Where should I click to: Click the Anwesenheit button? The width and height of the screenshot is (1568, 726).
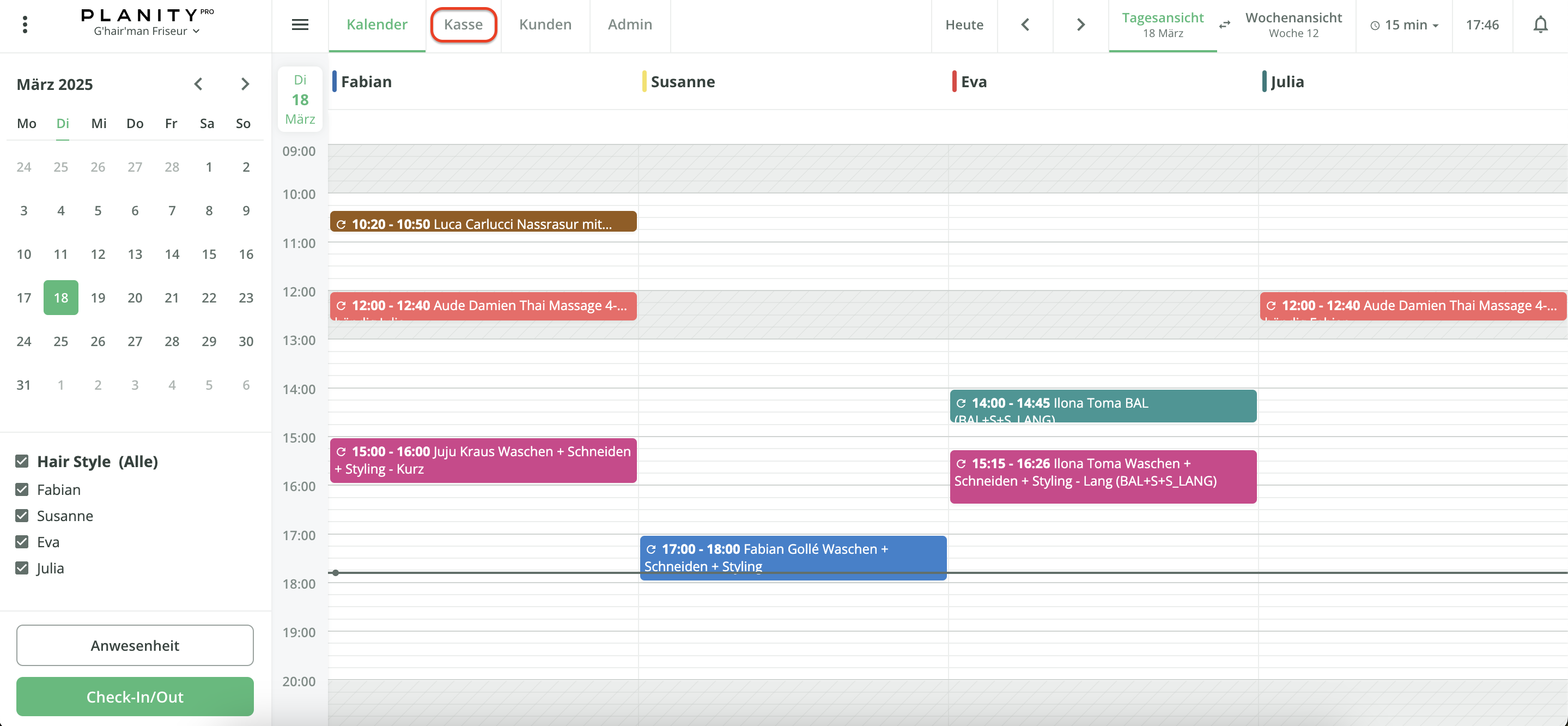click(x=135, y=645)
